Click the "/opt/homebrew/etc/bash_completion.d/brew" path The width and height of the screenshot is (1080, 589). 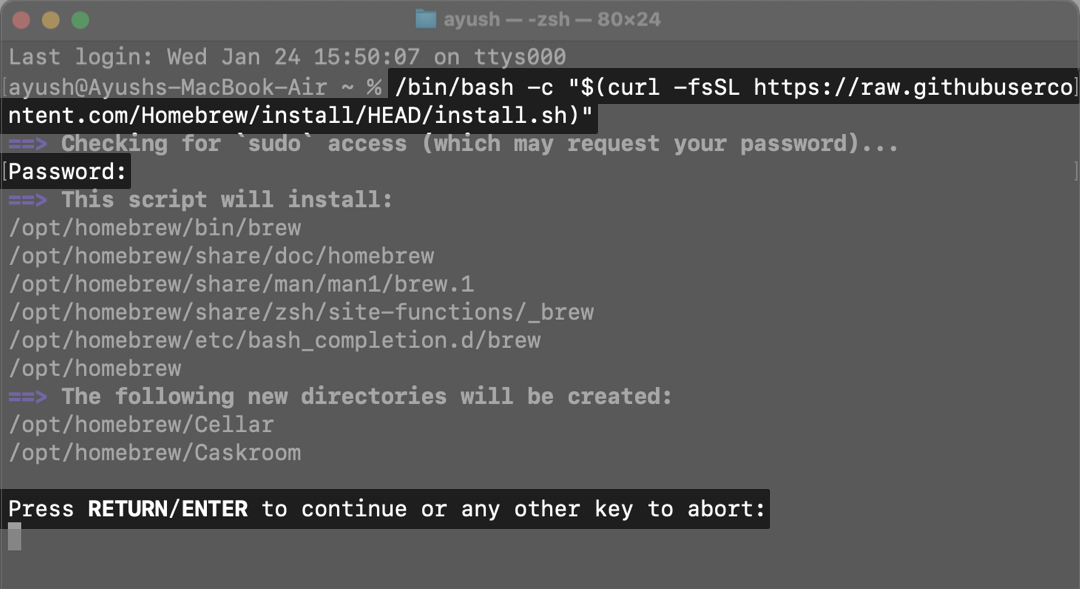coord(275,340)
